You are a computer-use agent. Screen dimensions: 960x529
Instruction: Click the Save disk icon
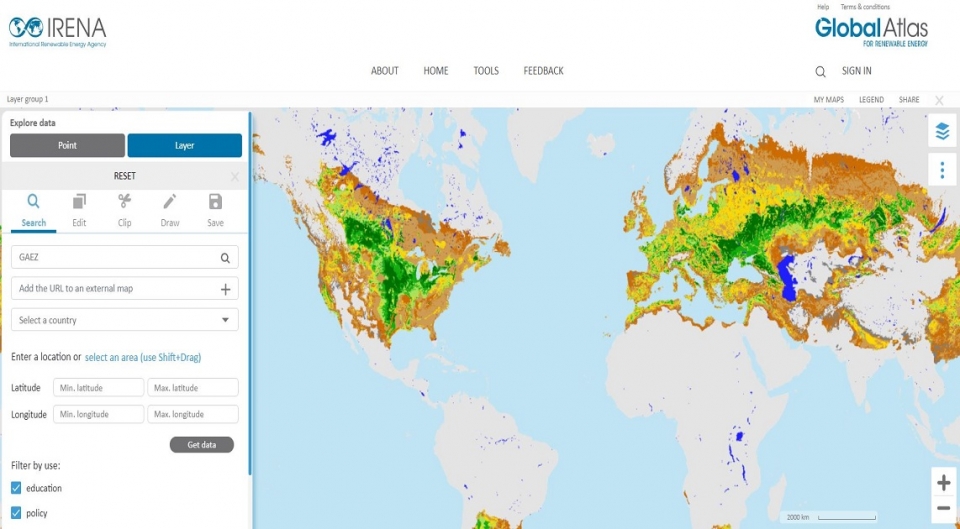click(215, 202)
